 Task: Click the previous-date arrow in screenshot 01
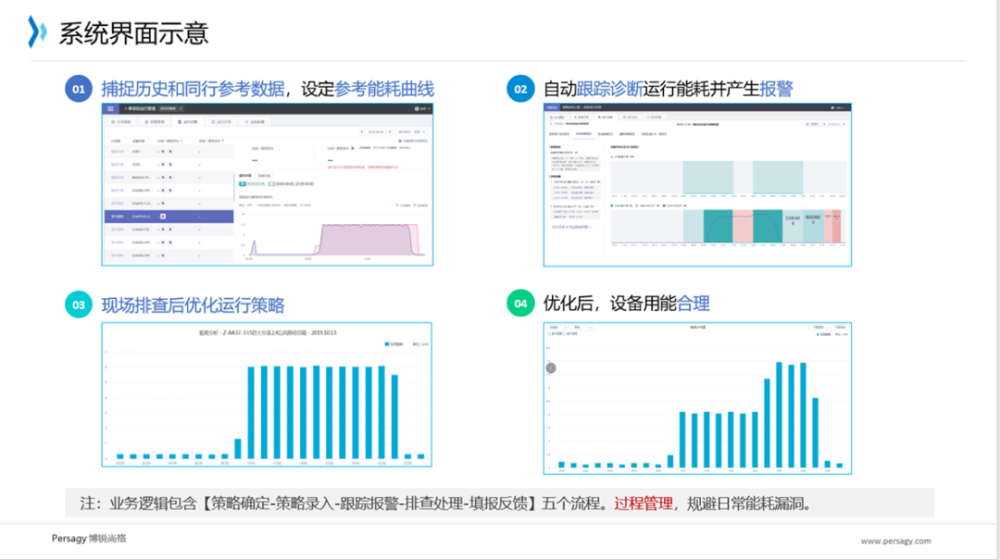click(x=362, y=132)
